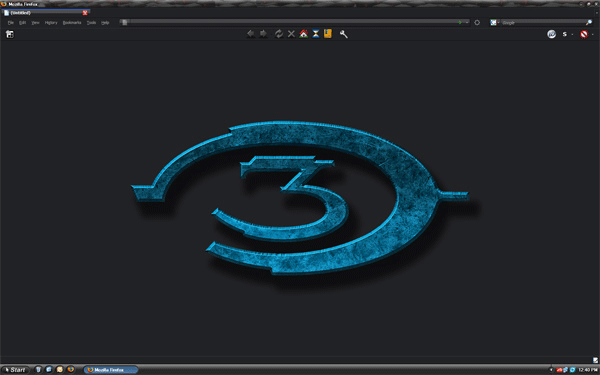Open the Tools menu
The image size is (600, 375).
point(91,23)
